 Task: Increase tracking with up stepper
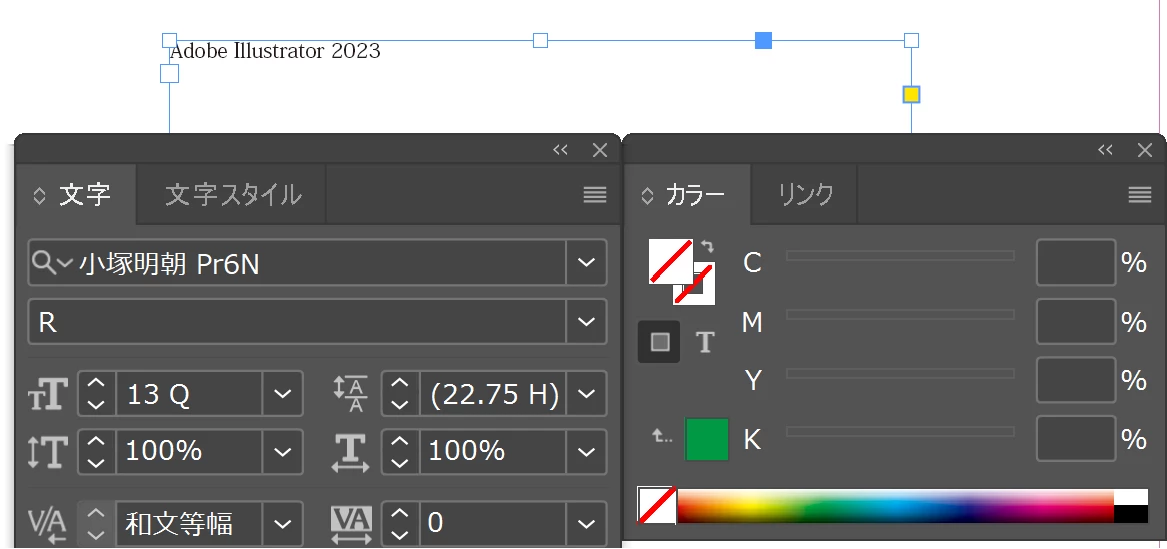tap(400, 514)
